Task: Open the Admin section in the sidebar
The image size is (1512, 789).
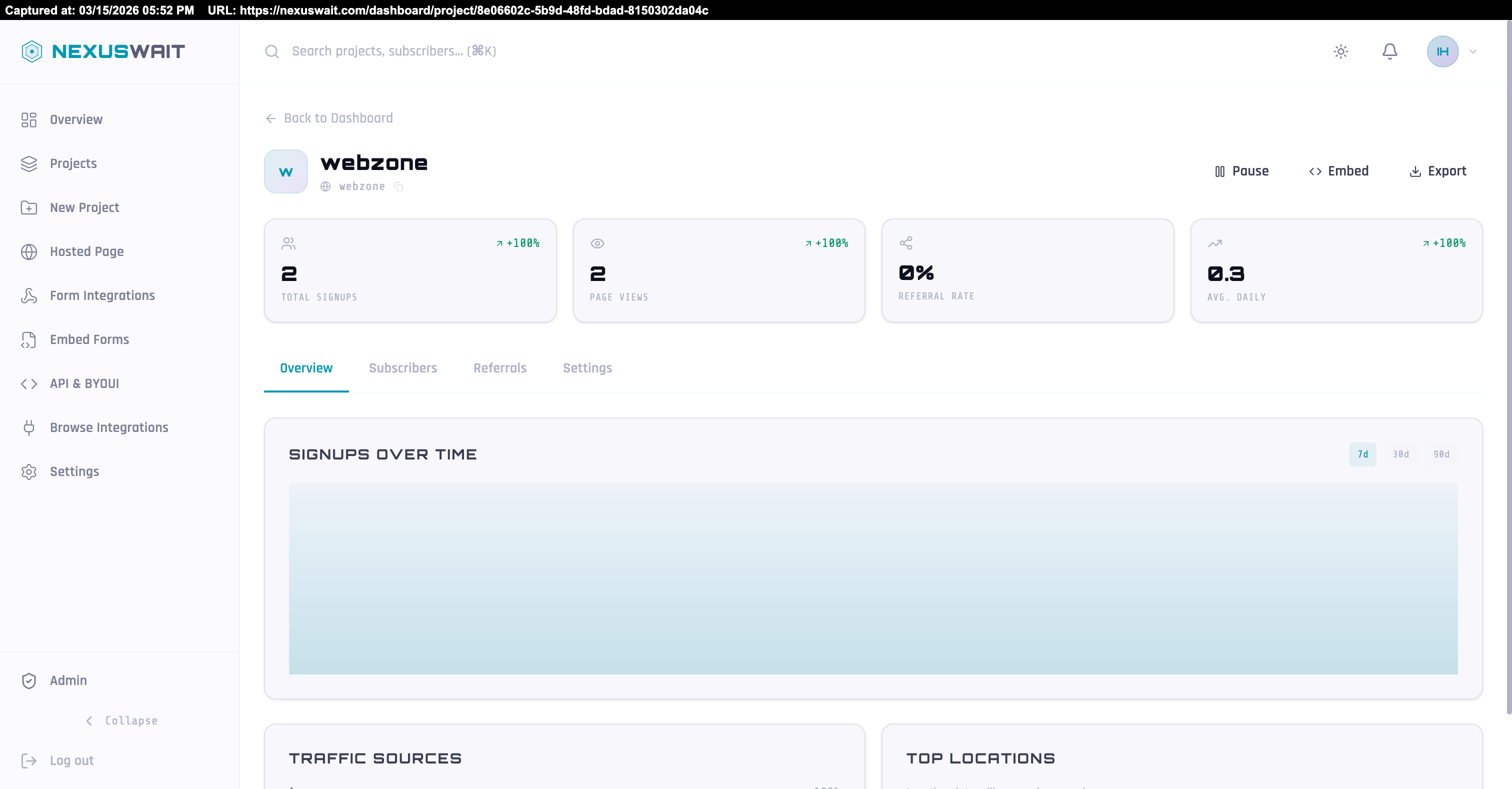Action: click(68, 680)
